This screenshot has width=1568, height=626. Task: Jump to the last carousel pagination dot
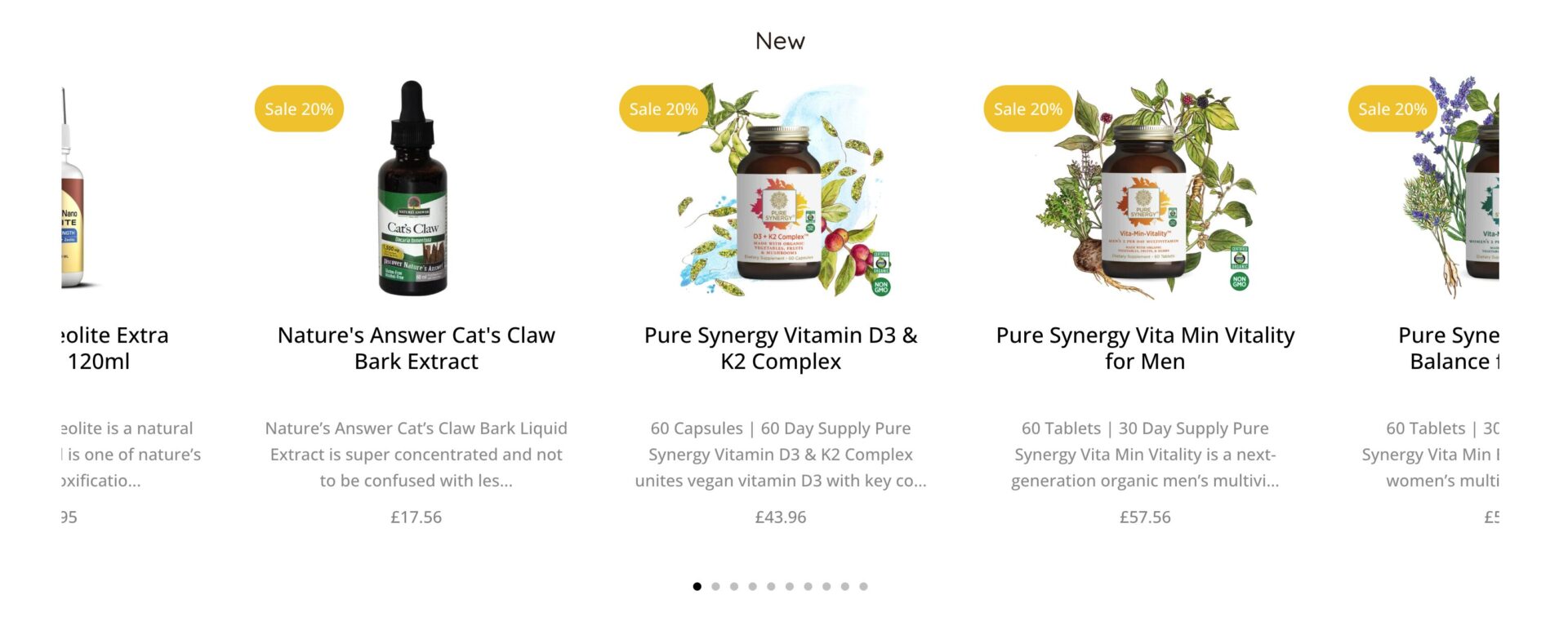click(x=863, y=586)
